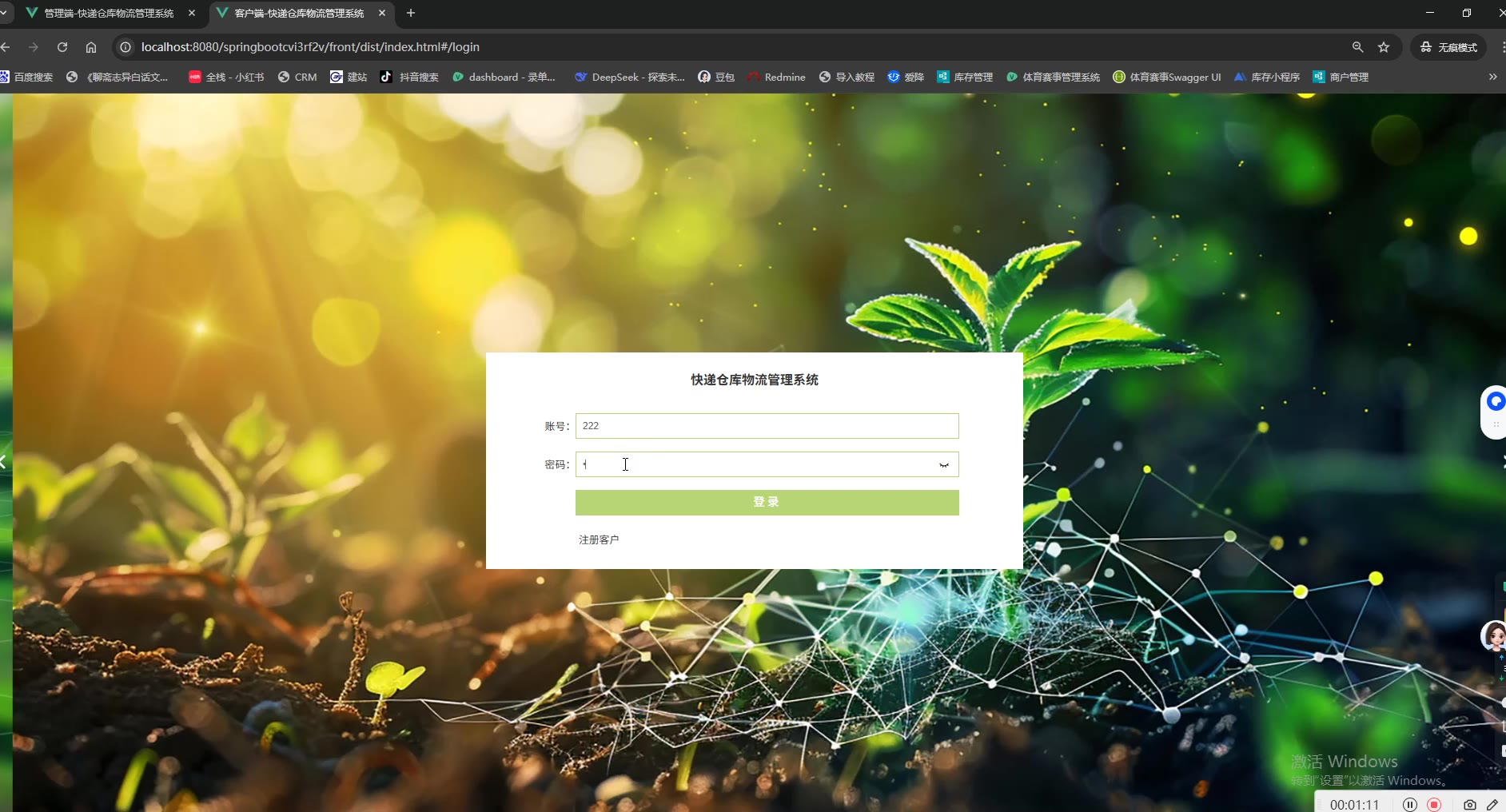Open the zoom magnifier icon in address bar
The image size is (1506, 812).
[1357, 47]
